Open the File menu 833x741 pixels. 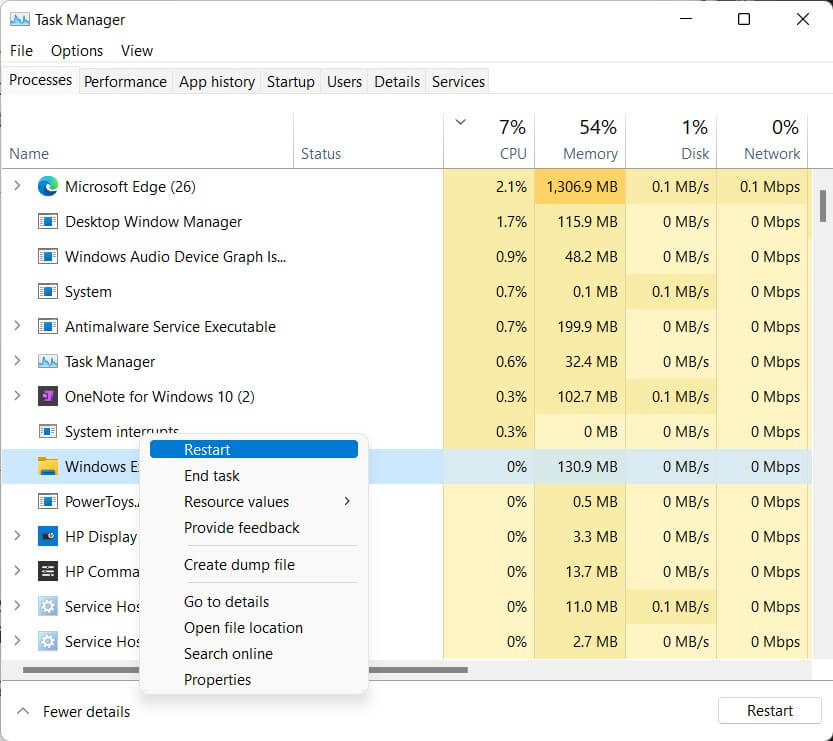pos(21,50)
